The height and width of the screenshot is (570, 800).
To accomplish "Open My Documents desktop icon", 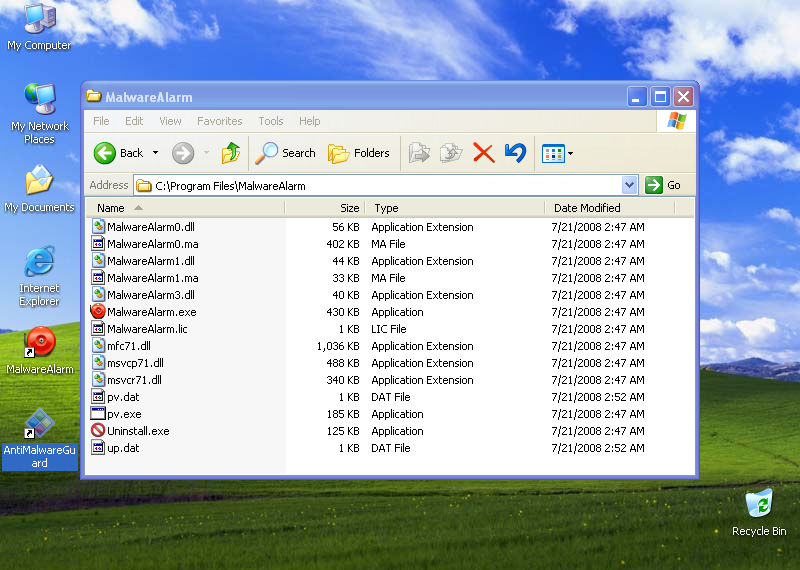I will click(39, 188).
